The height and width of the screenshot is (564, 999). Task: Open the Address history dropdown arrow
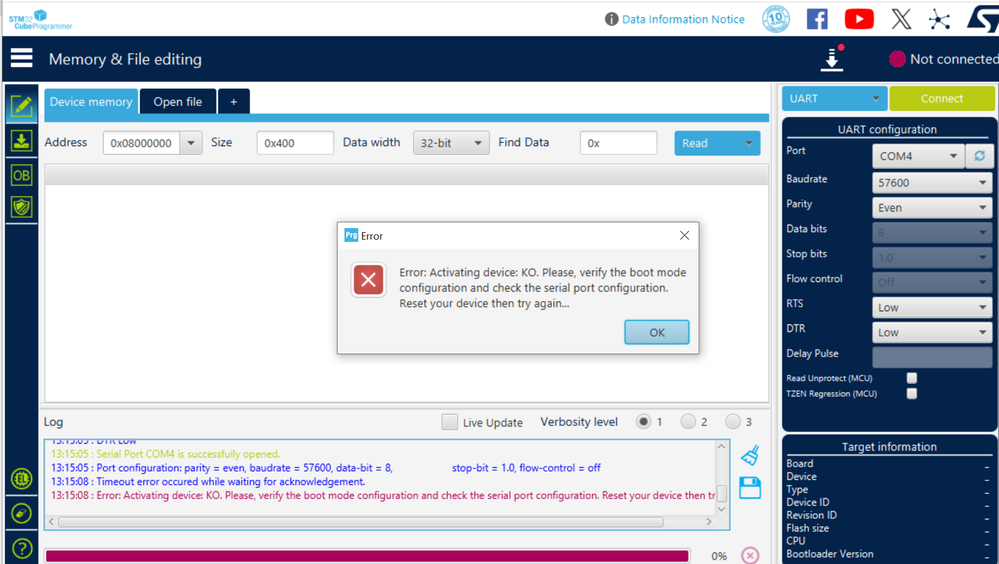[190, 143]
